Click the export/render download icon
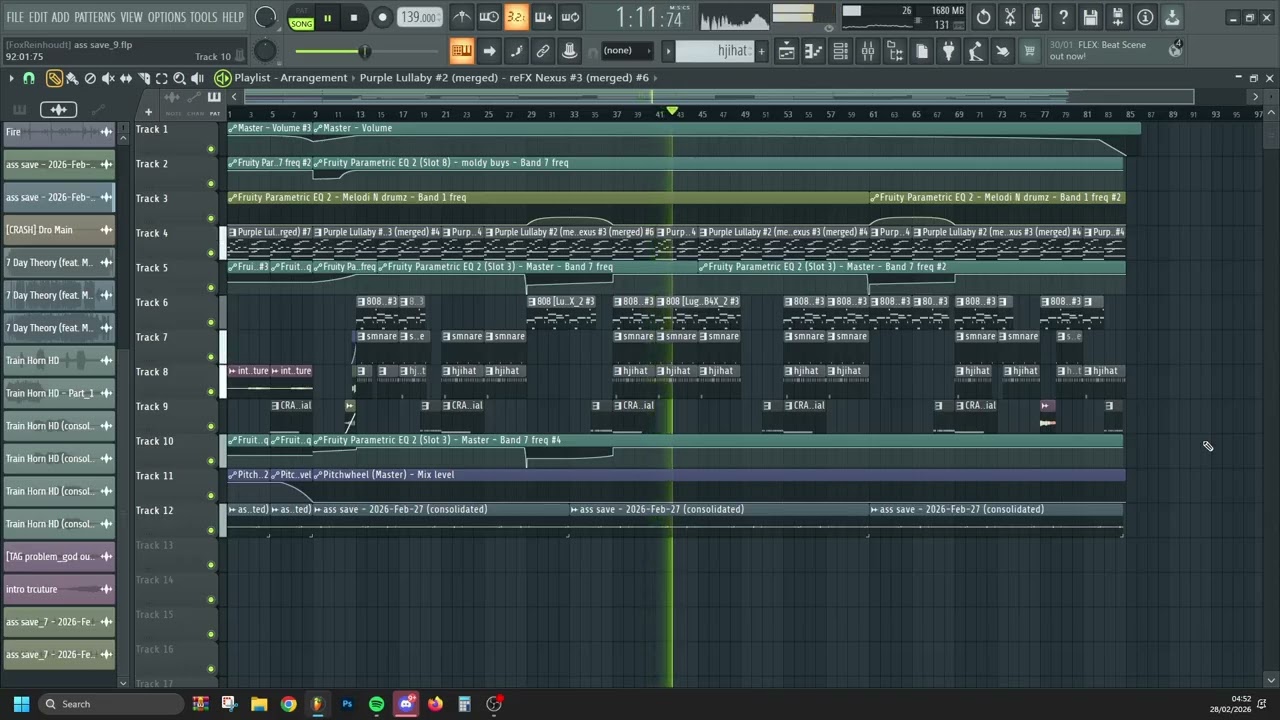The image size is (1280, 720). point(1172,17)
